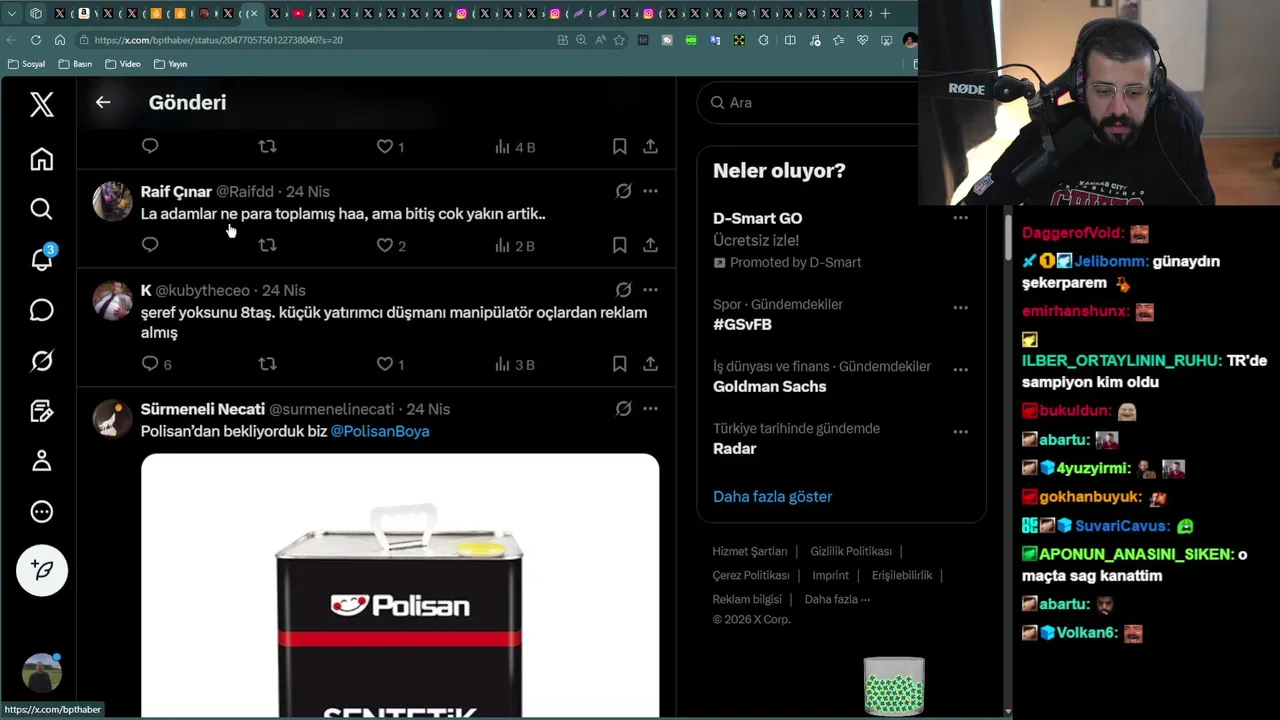Click the X logo in the sidebar
Screen dimensions: 1280x720
tap(41, 104)
